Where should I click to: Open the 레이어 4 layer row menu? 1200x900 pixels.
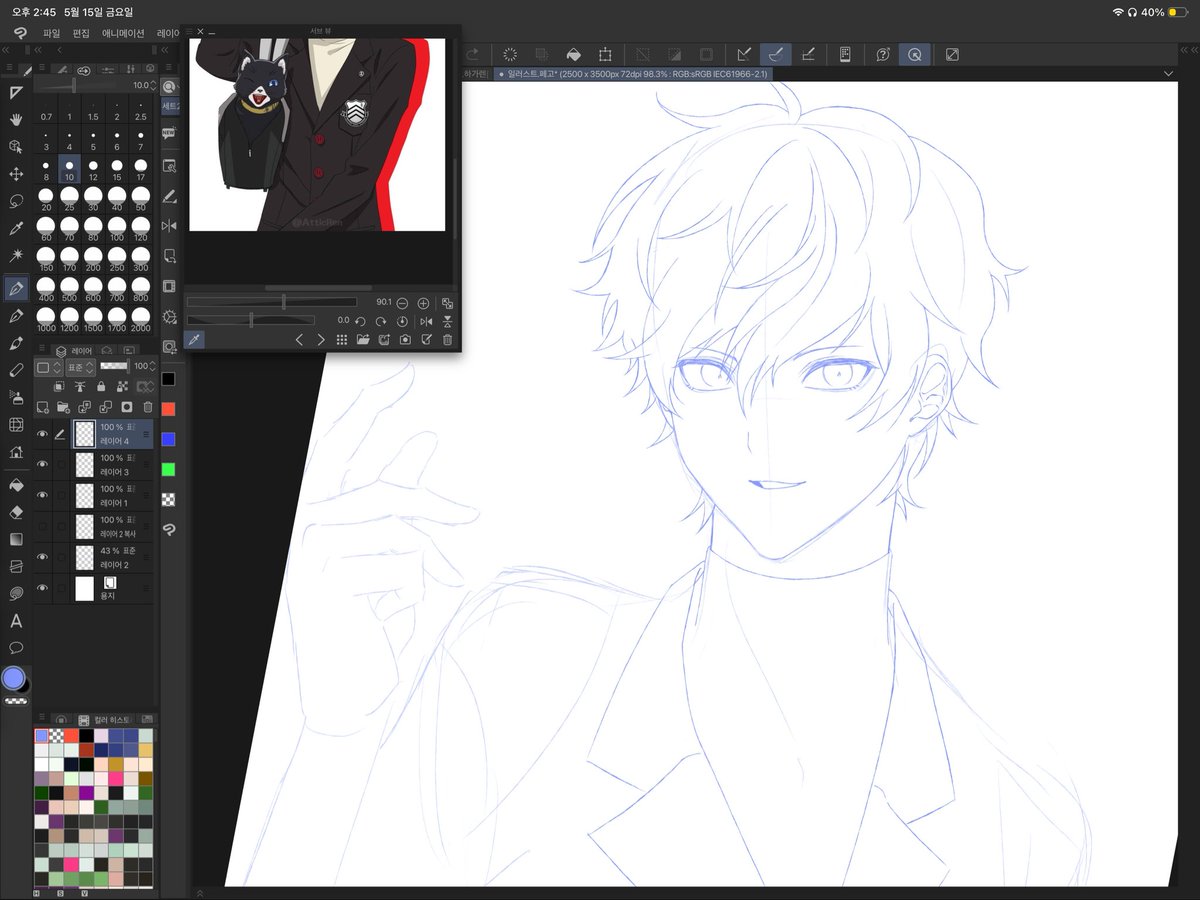[x=146, y=435]
